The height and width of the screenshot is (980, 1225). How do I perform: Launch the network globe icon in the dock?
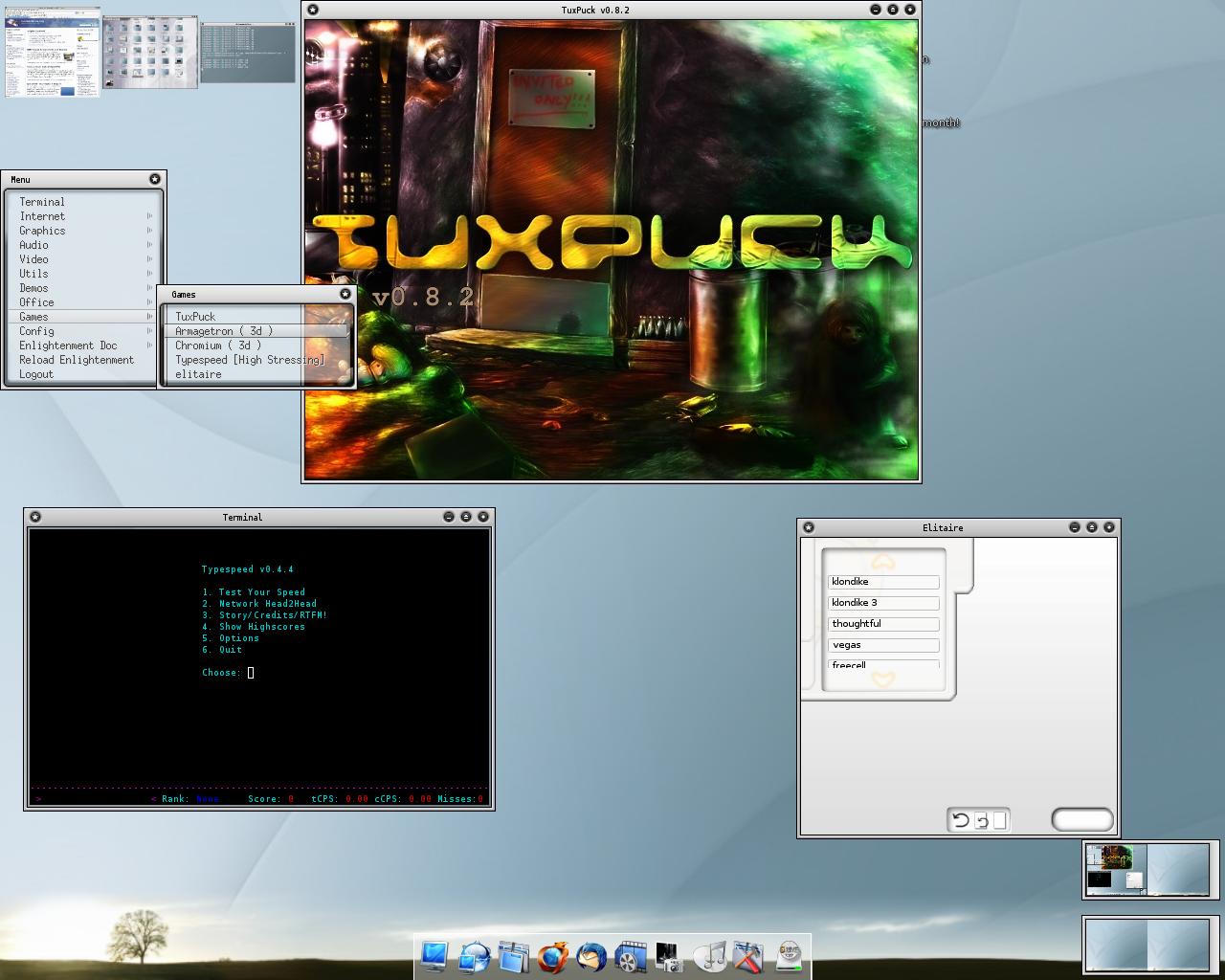click(474, 955)
